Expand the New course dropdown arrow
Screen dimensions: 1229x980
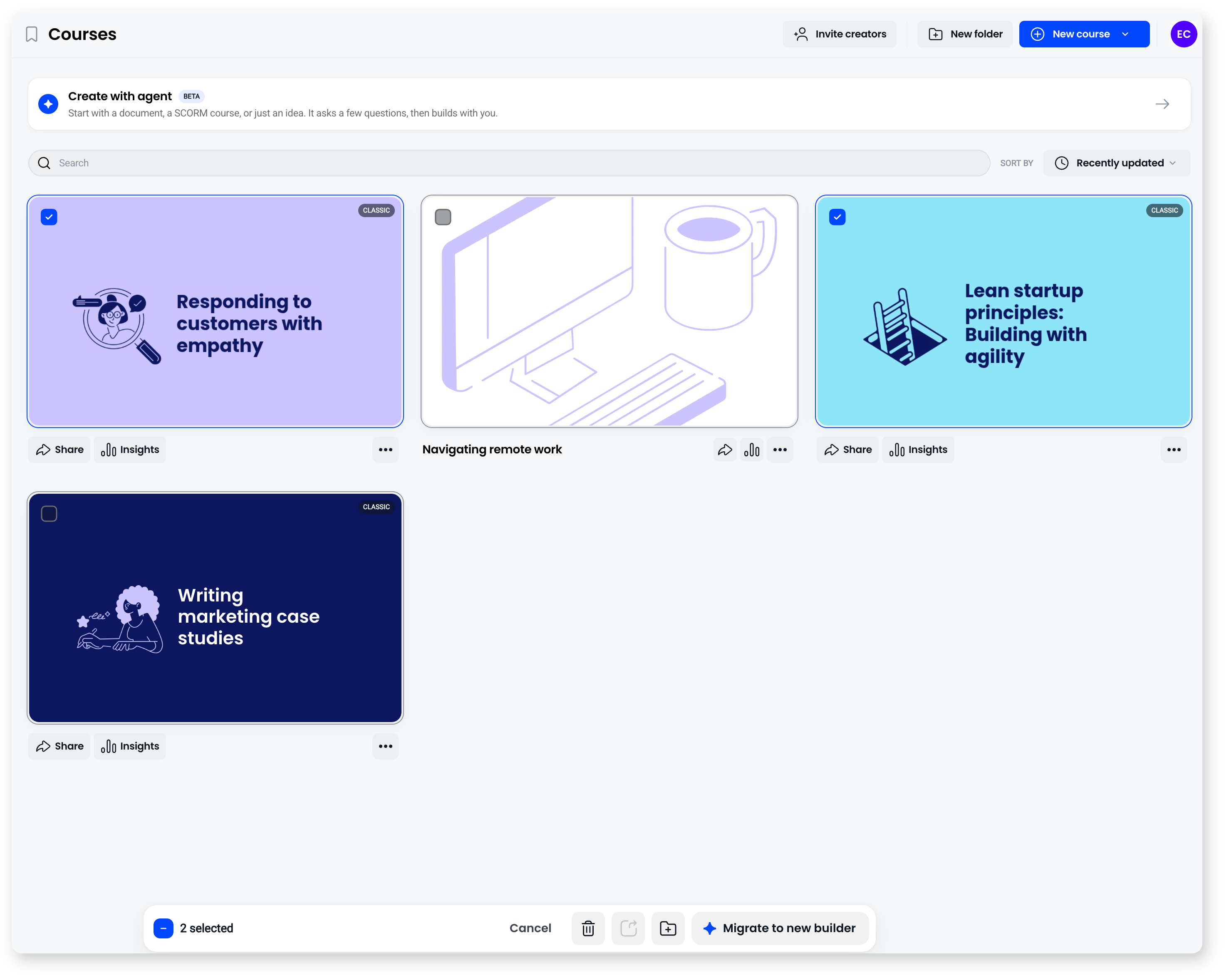click(x=1125, y=34)
